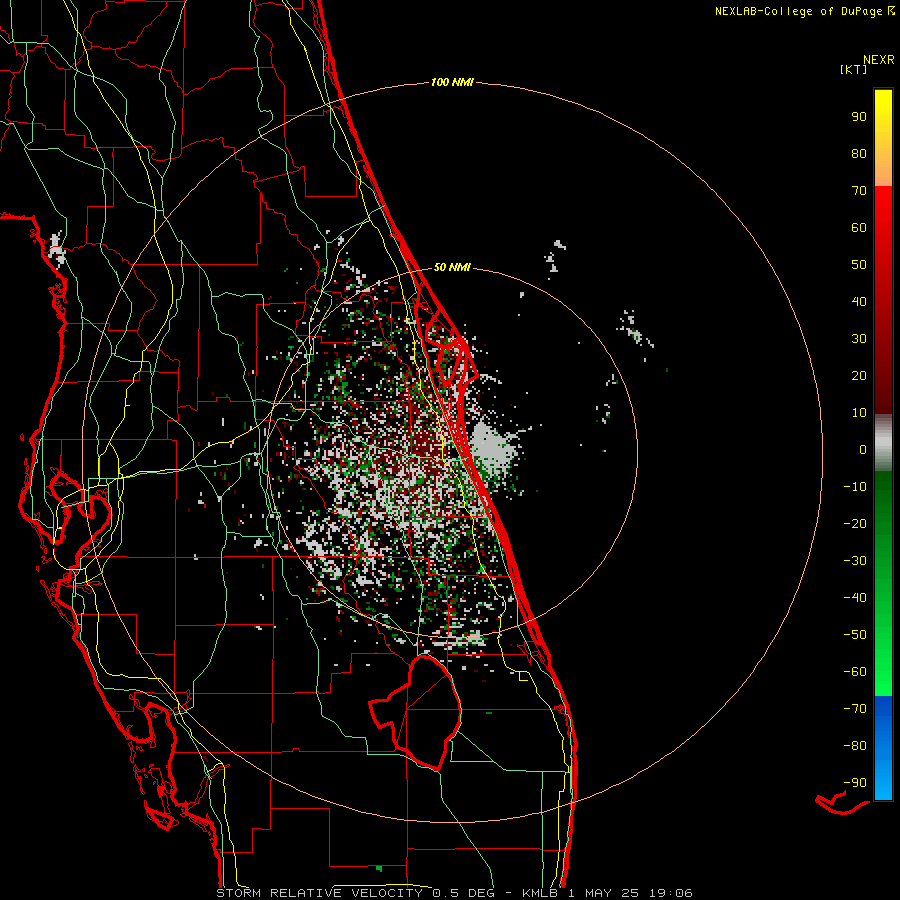Click the positive 20 knot scale label
Image resolution: width=900 pixels, height=900 pixels.
pos(859,376)
